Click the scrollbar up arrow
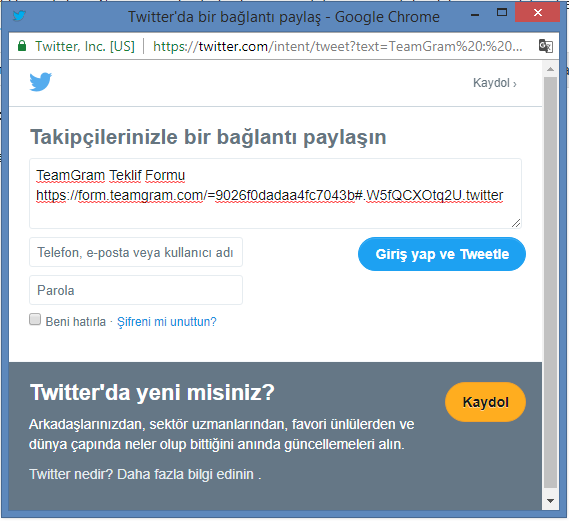Viewport: 569px width, 521px height. pos(550,69)
